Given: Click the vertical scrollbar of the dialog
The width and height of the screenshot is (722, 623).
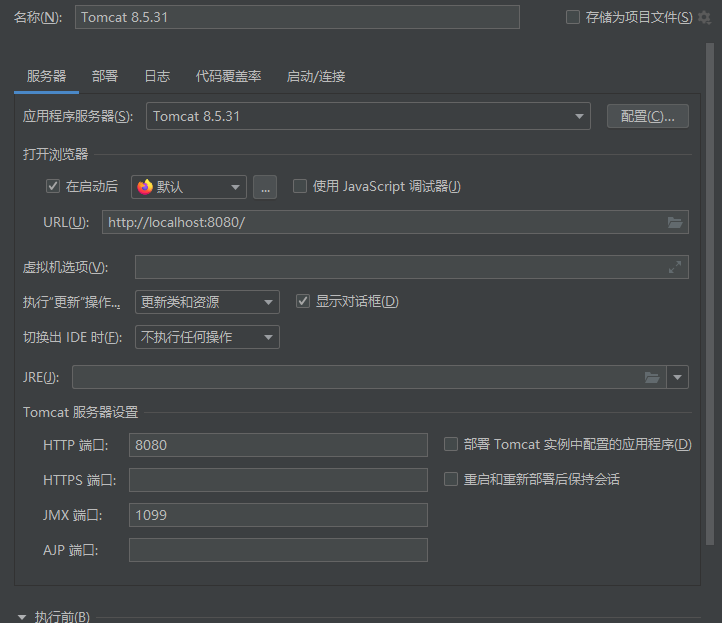Looking at the screenshot, I should click(x=710, y=294).
